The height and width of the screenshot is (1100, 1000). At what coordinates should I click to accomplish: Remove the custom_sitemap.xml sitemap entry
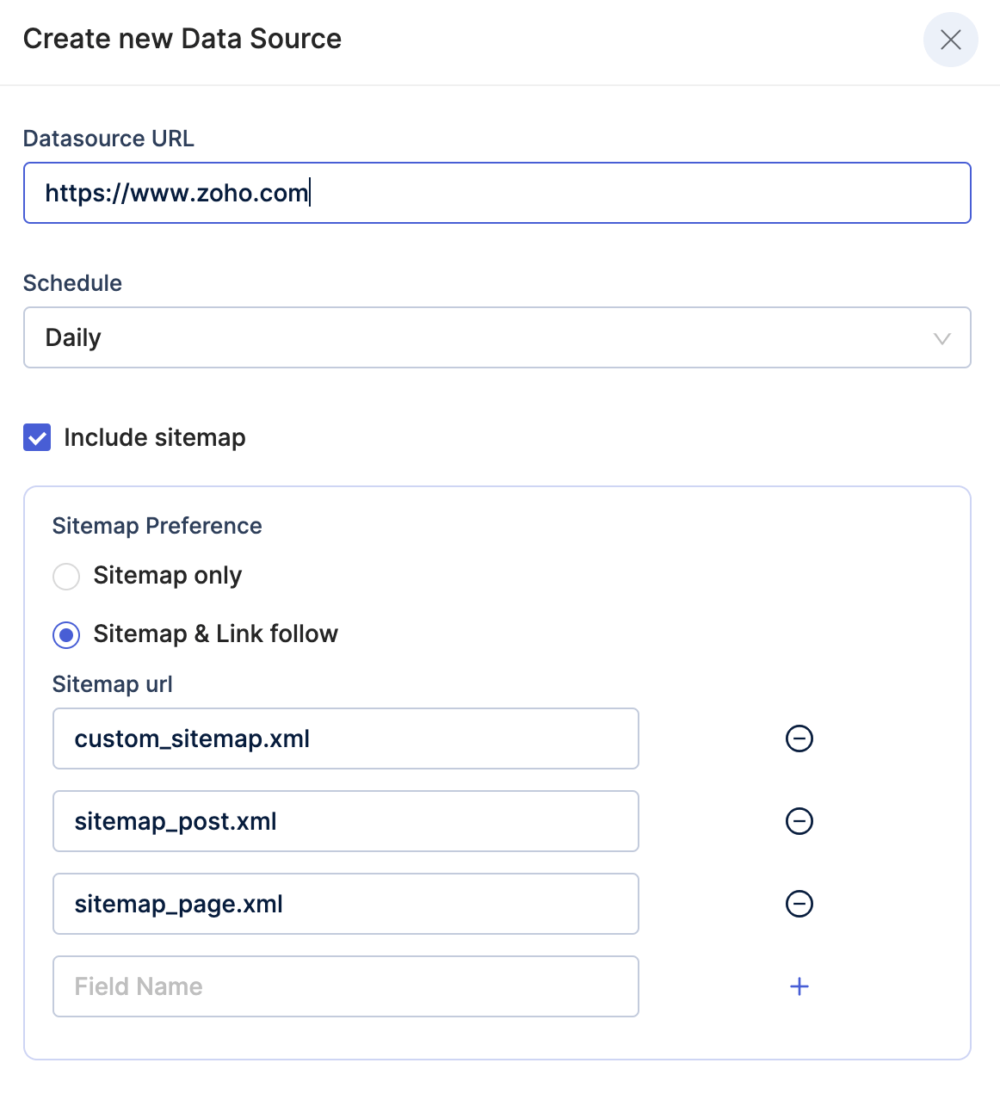(x=799, y=739)
